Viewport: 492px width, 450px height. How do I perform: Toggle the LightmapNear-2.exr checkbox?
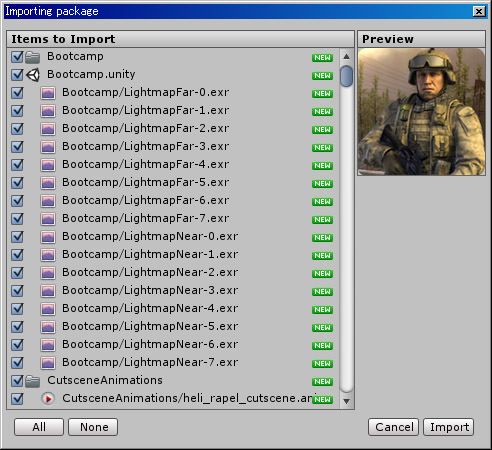coord(17,273)
